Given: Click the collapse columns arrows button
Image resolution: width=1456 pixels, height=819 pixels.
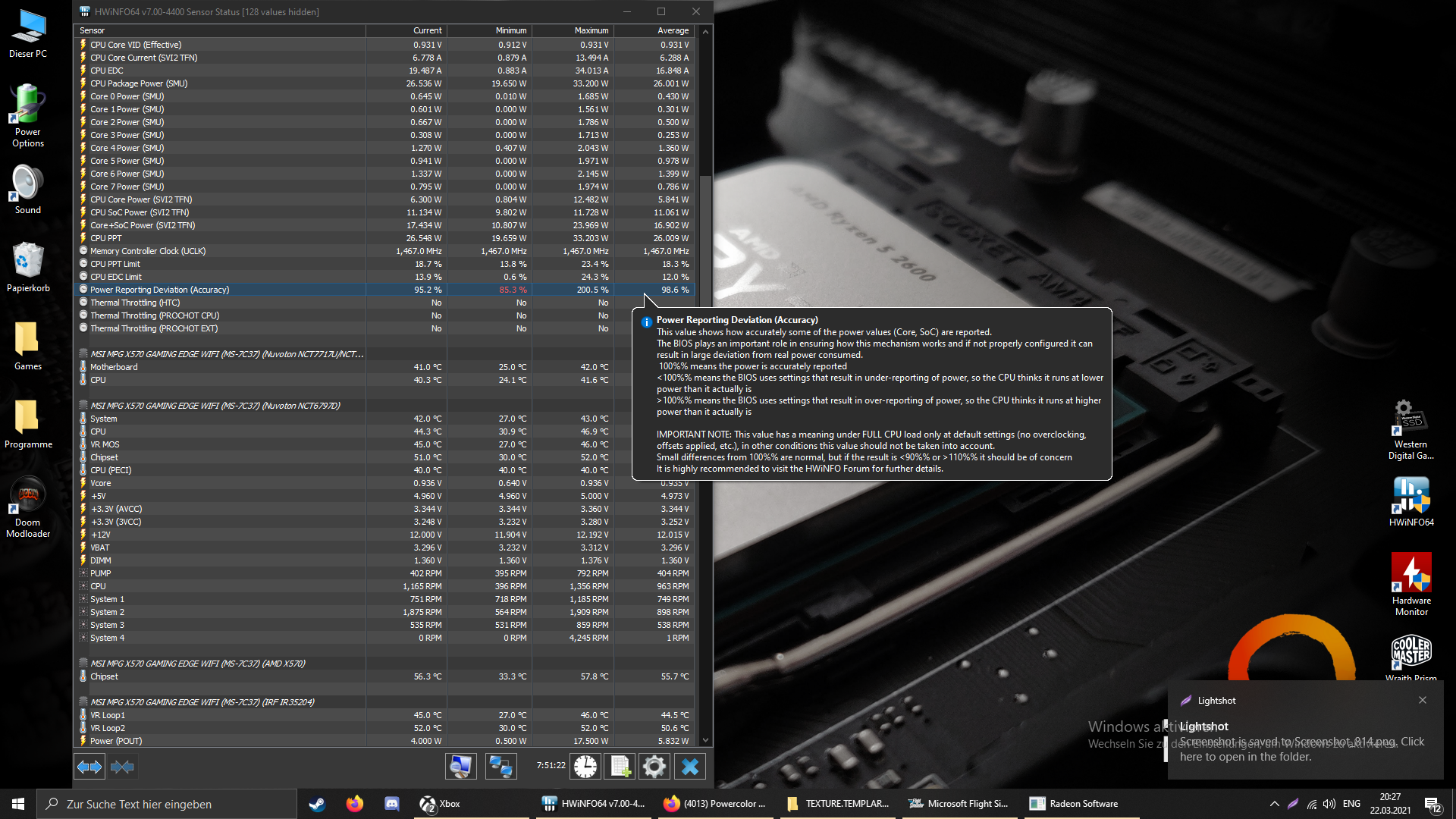Looking at the screenshot, I should pyautogui.click(x=122, y=767).
